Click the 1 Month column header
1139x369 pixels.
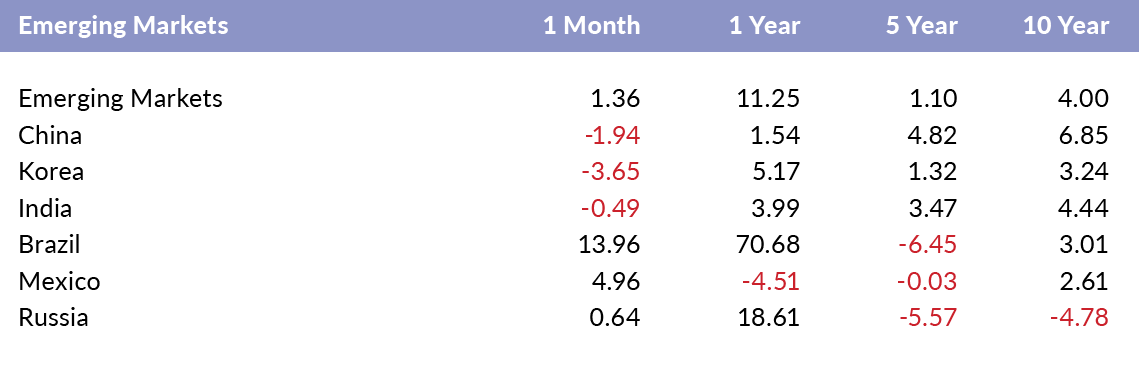(x=591, y=25)
